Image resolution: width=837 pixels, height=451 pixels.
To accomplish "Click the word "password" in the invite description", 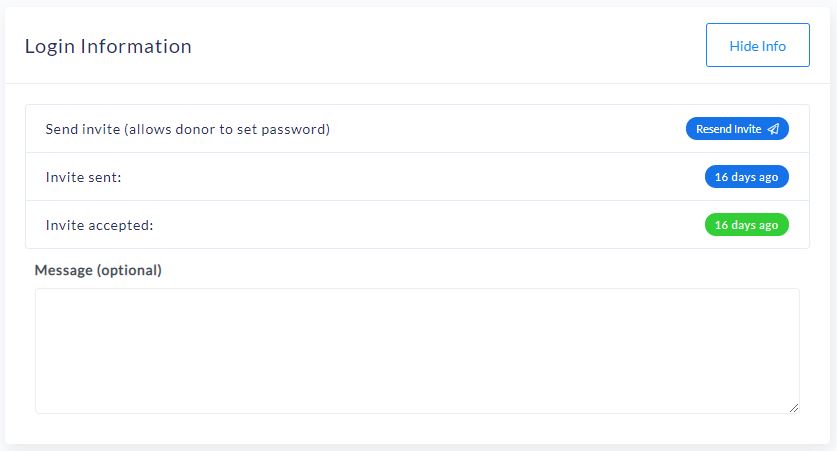I will point(296,129).
